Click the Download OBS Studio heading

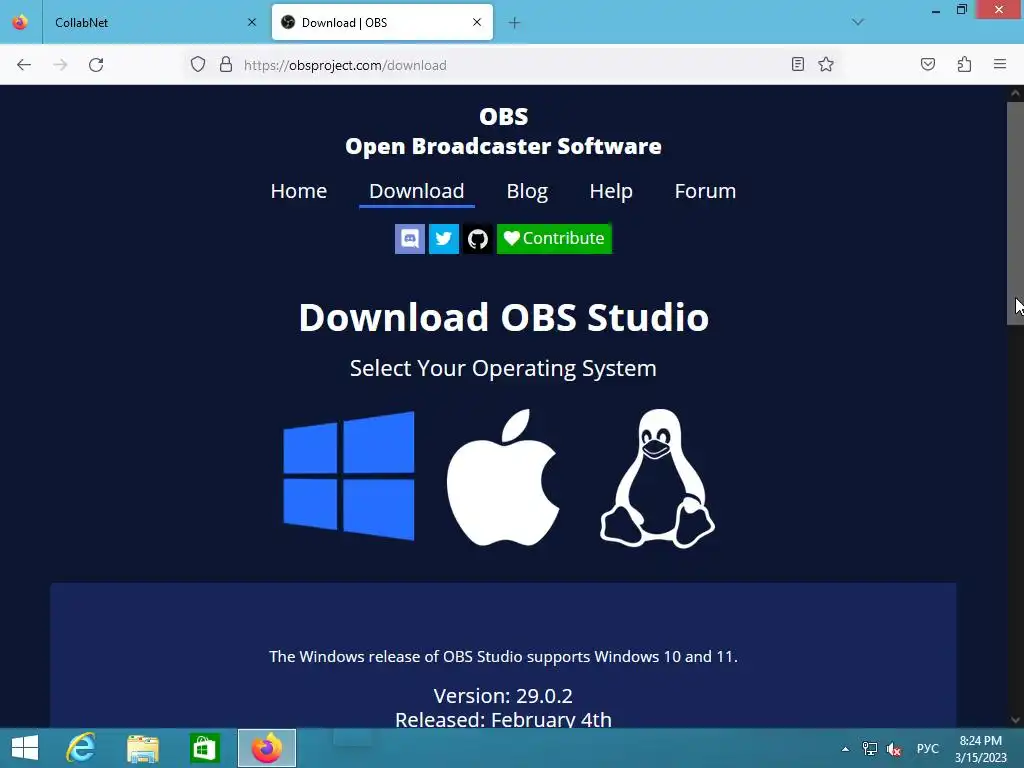pos(503,317)
